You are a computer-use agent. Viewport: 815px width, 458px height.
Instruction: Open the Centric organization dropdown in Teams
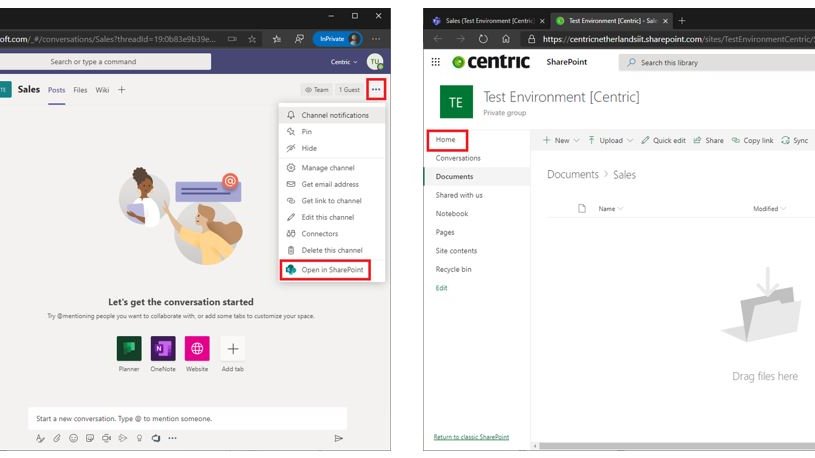344,62
